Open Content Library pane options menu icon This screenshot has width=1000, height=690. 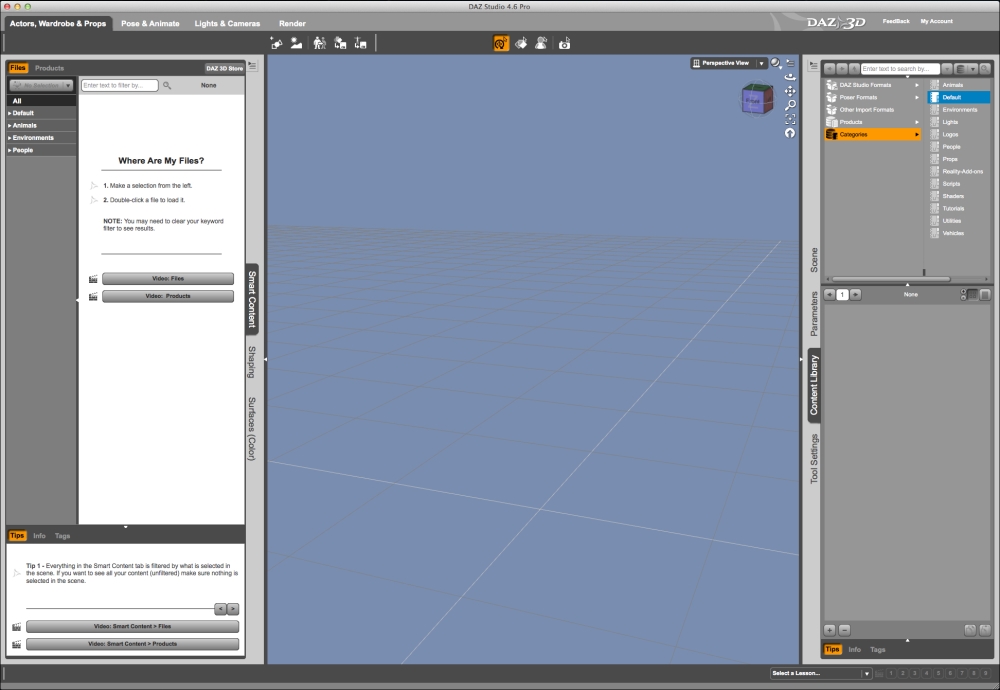[813, 65]
